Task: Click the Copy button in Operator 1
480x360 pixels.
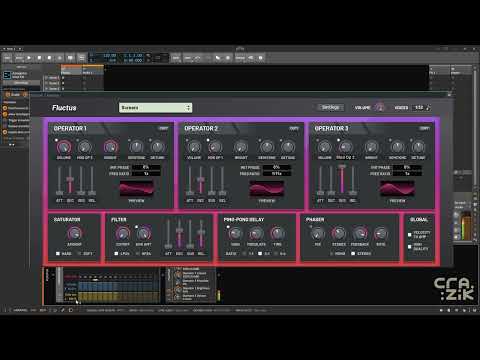Action: coord(163,128)
